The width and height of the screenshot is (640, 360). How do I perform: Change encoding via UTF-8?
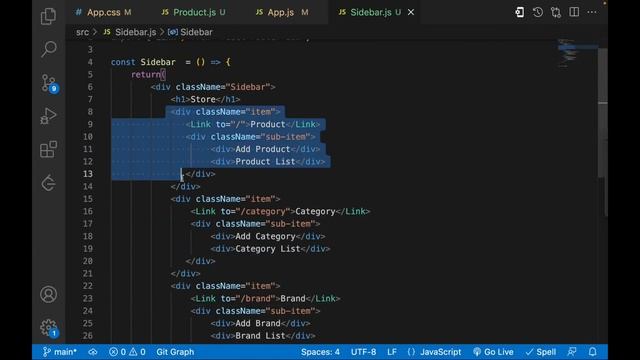pyautogui.click(x=363, y=352)
